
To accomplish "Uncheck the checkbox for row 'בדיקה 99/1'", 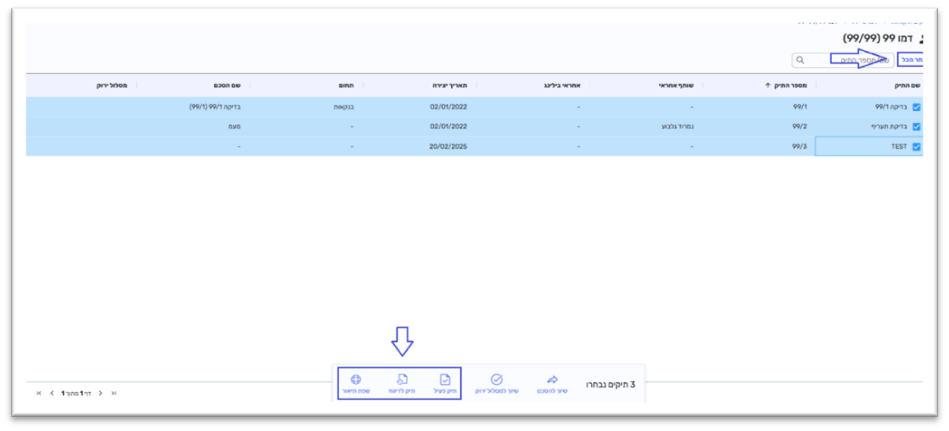I will click(x=916, y=107).
